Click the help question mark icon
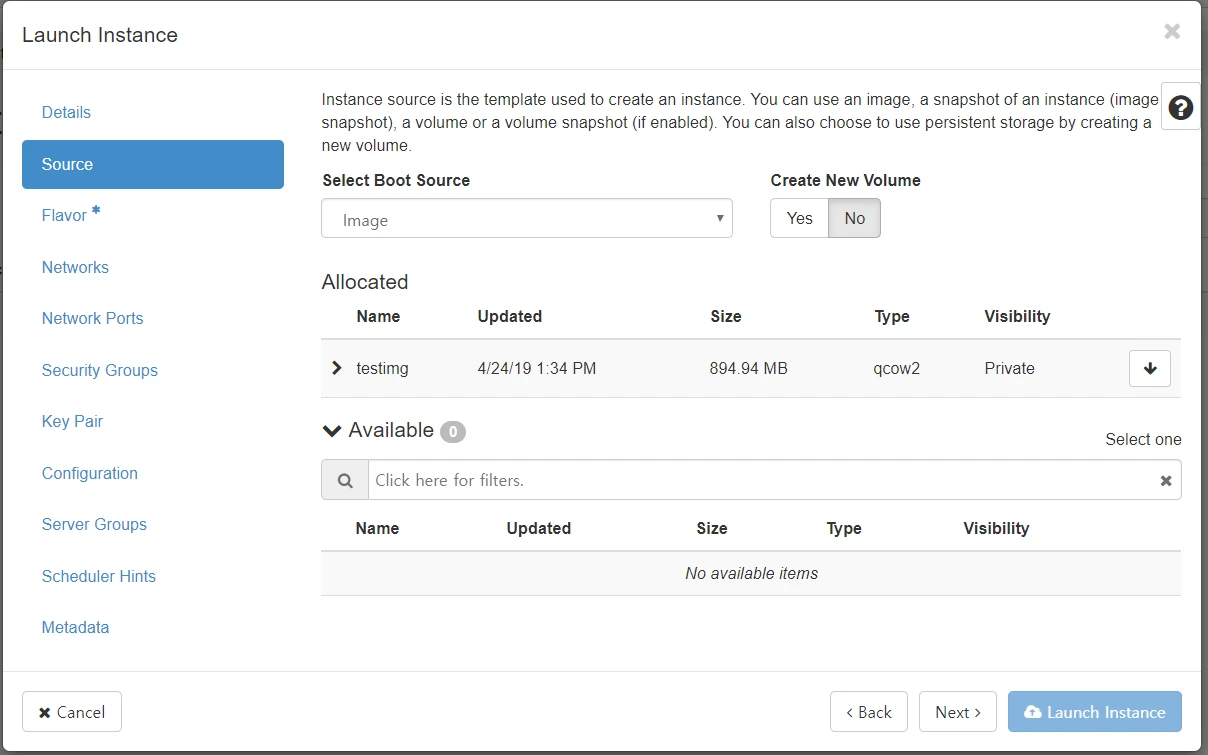Image resolution: width=1208 pixels, height=755 pixels. tap(1180, 108)
